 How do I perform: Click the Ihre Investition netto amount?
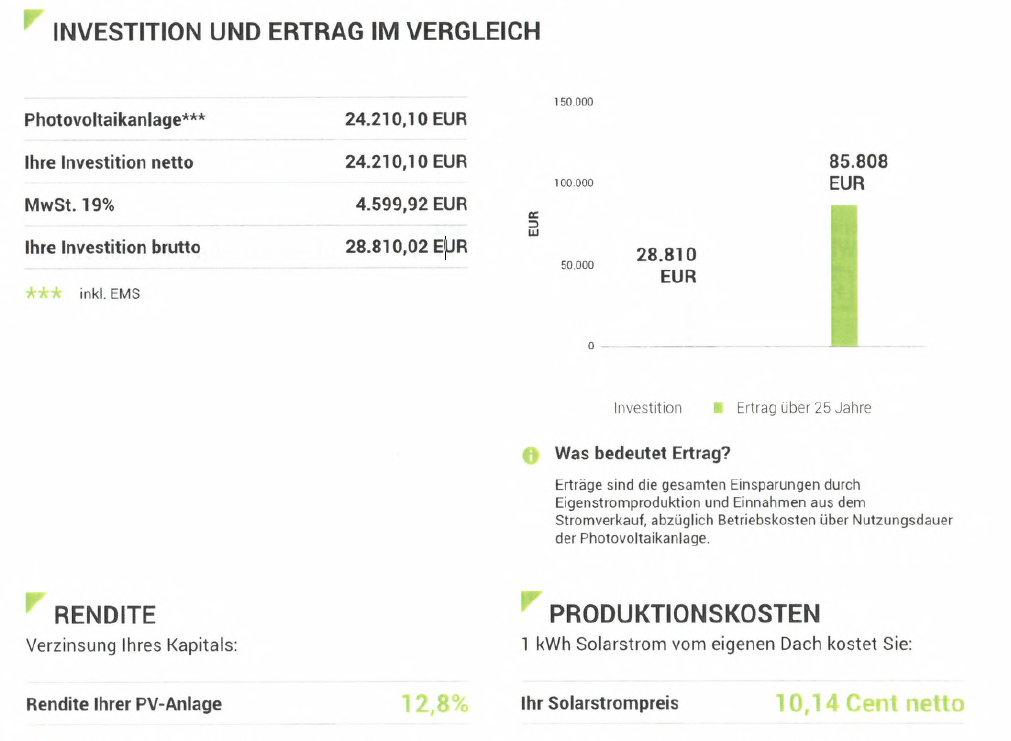click(x=406, y=161)
